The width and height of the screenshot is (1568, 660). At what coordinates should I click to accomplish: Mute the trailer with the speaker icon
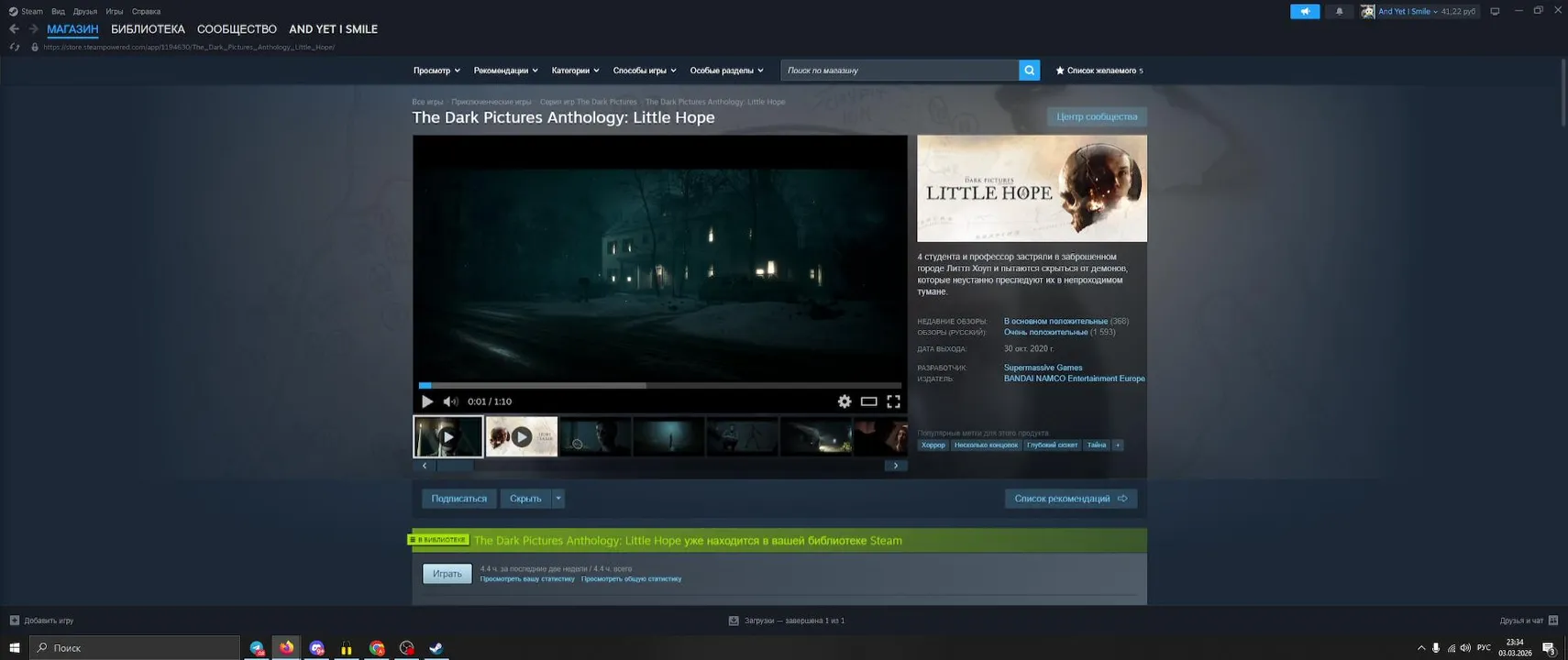(x=450, y=401)
